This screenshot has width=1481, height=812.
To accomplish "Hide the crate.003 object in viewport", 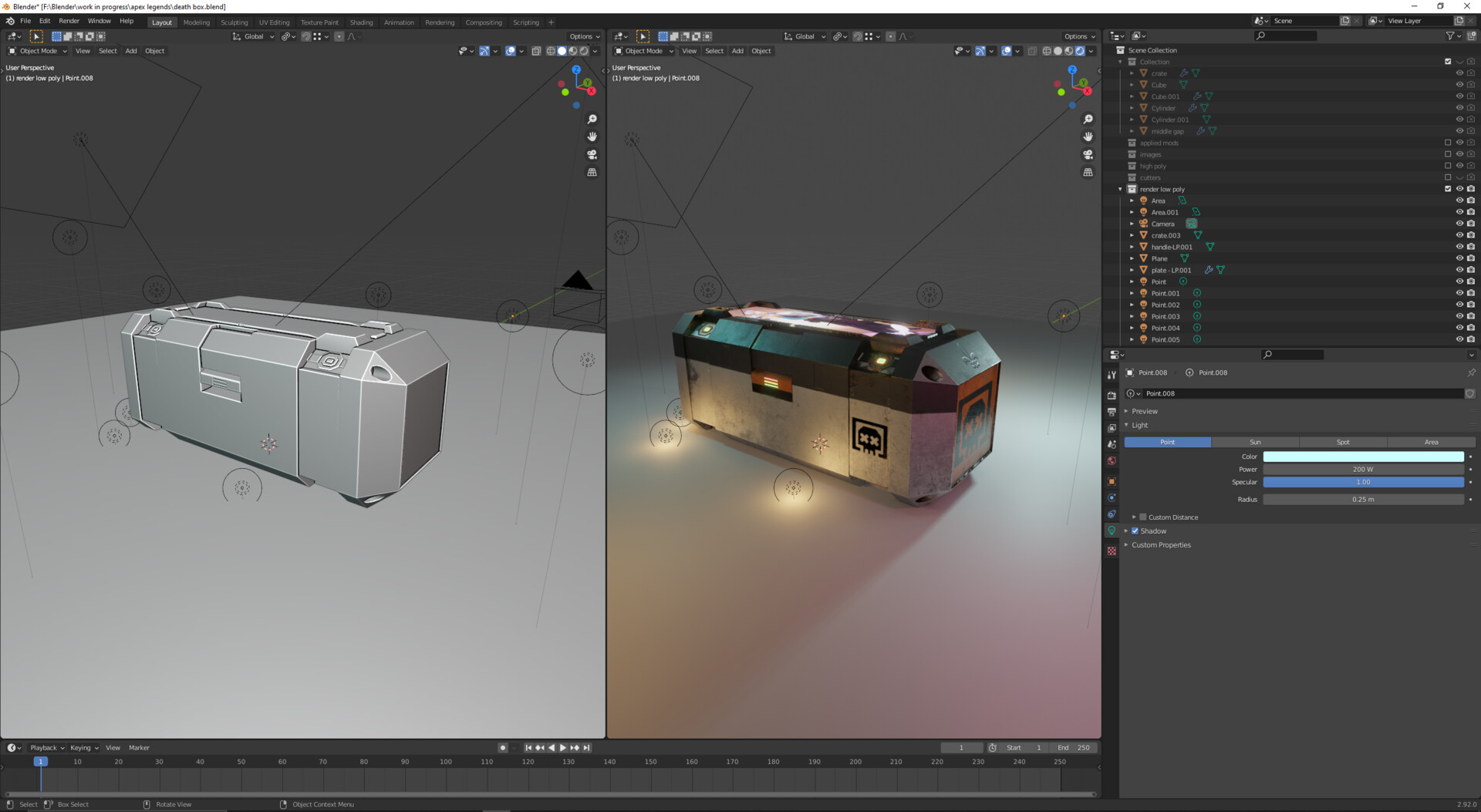I will click(1459, 235).
